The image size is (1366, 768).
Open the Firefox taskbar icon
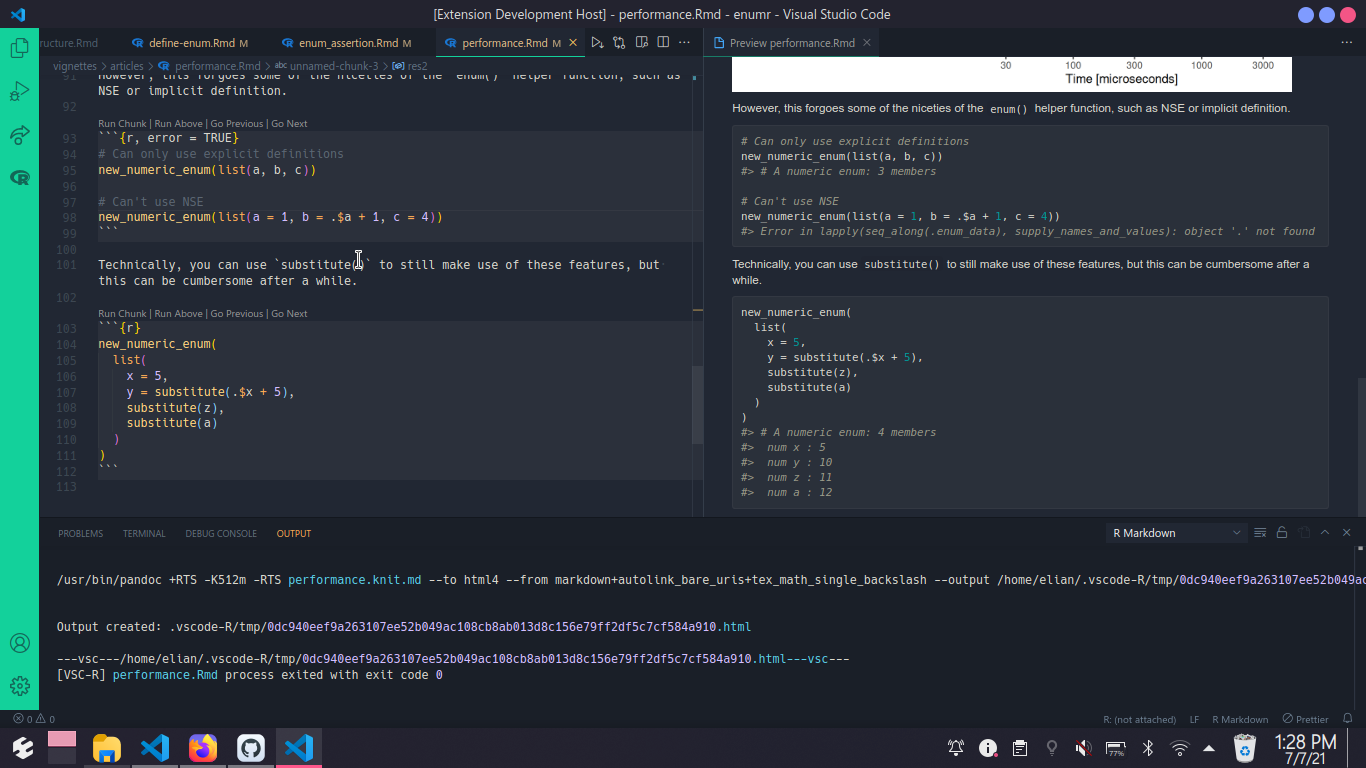coord(203,748)
